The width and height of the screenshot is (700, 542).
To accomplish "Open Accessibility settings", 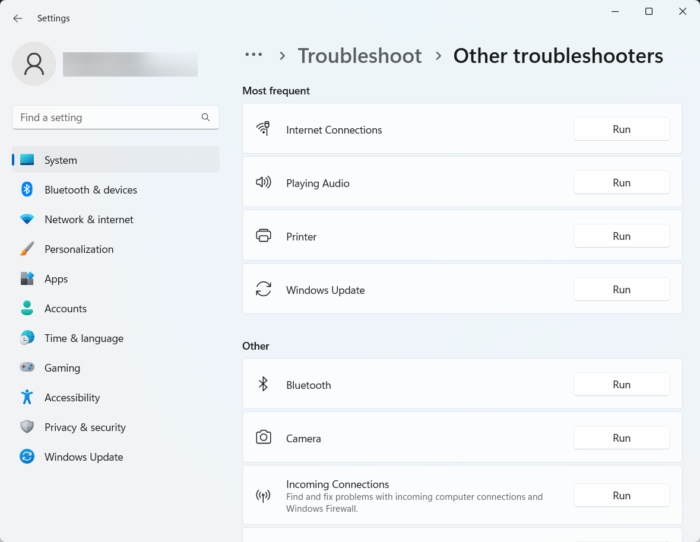I will 72,398.
